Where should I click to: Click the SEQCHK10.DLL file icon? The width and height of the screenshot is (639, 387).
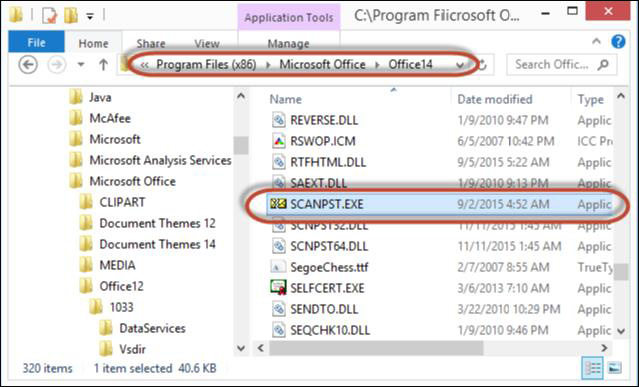pos(279,330)
